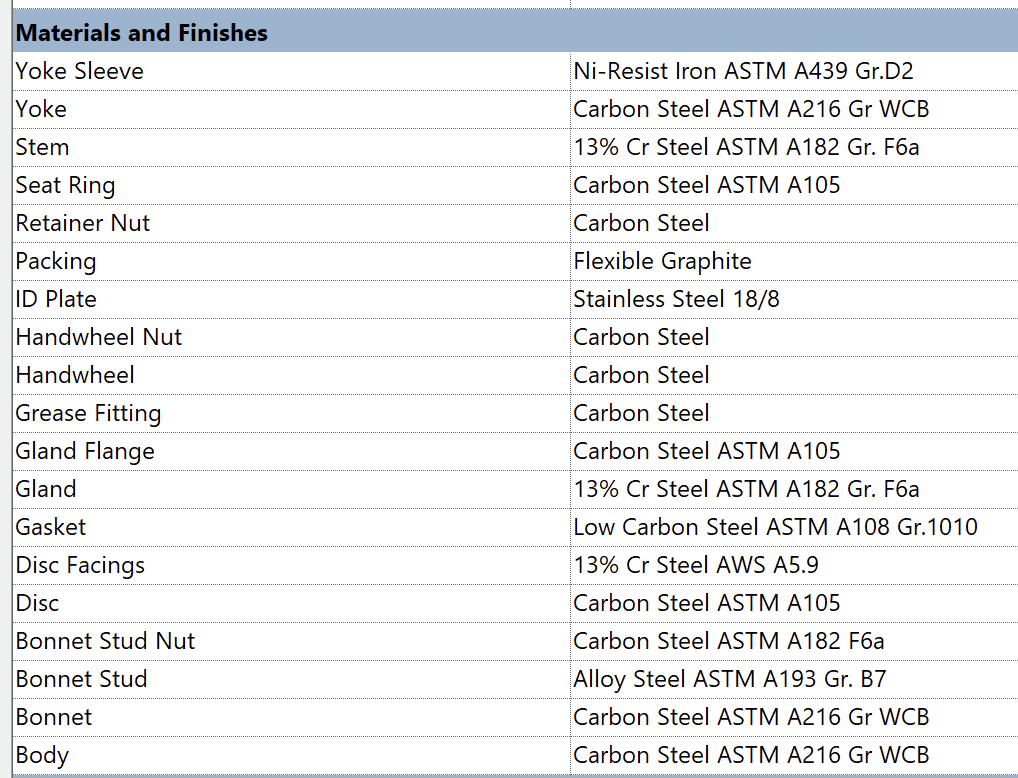Select the Yoke row label
Screen dimensions: 1018x778
42,109
